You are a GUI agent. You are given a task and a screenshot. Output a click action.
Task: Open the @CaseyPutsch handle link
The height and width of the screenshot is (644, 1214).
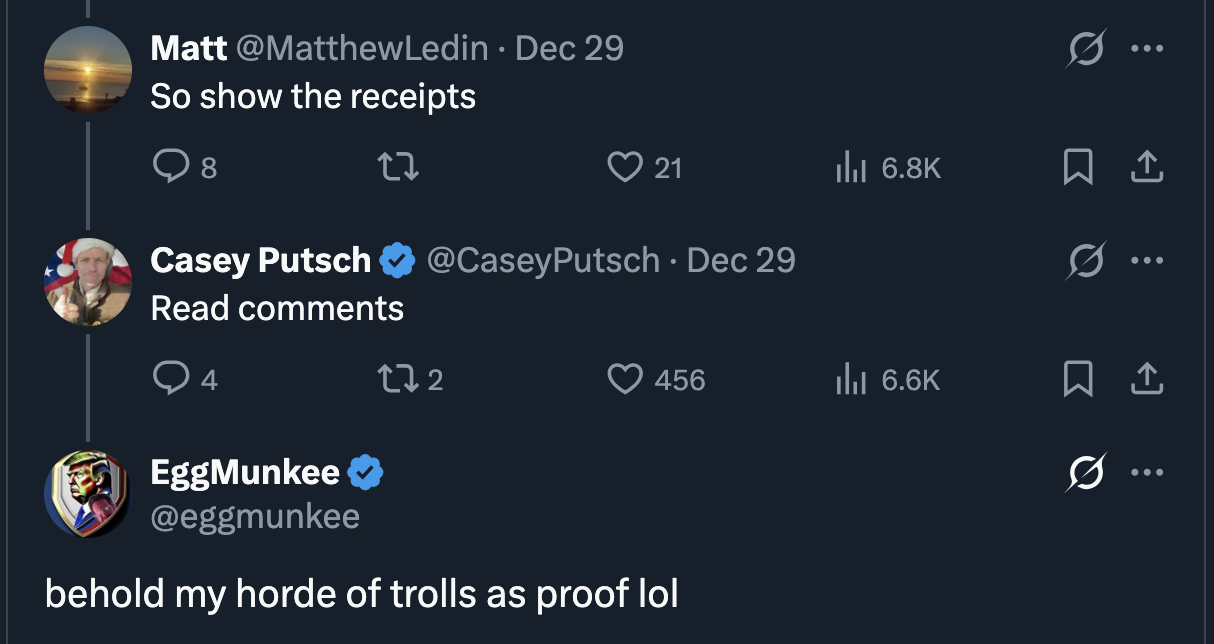click(x=543, y=260)
